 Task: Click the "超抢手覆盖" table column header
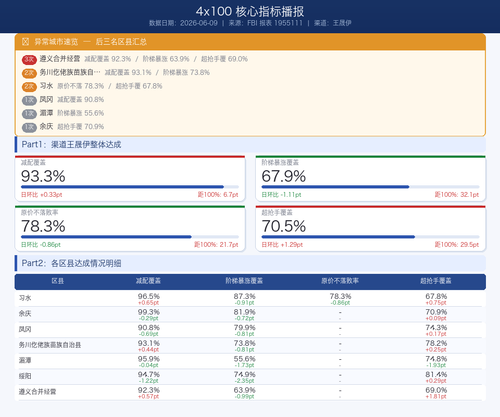(436, 281)
